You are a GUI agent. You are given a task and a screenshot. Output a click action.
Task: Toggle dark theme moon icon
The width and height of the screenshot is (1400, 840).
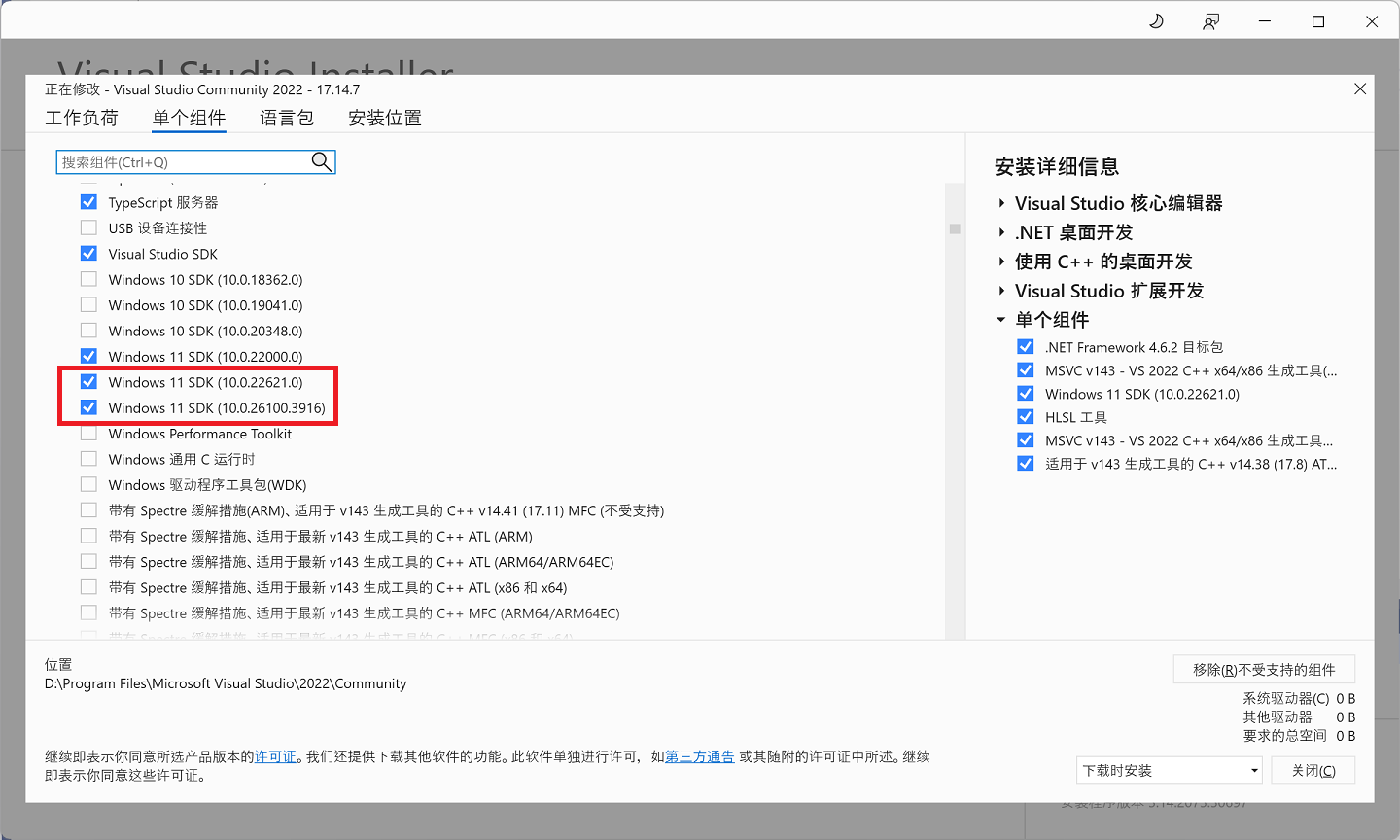(x=1156, y=21)
